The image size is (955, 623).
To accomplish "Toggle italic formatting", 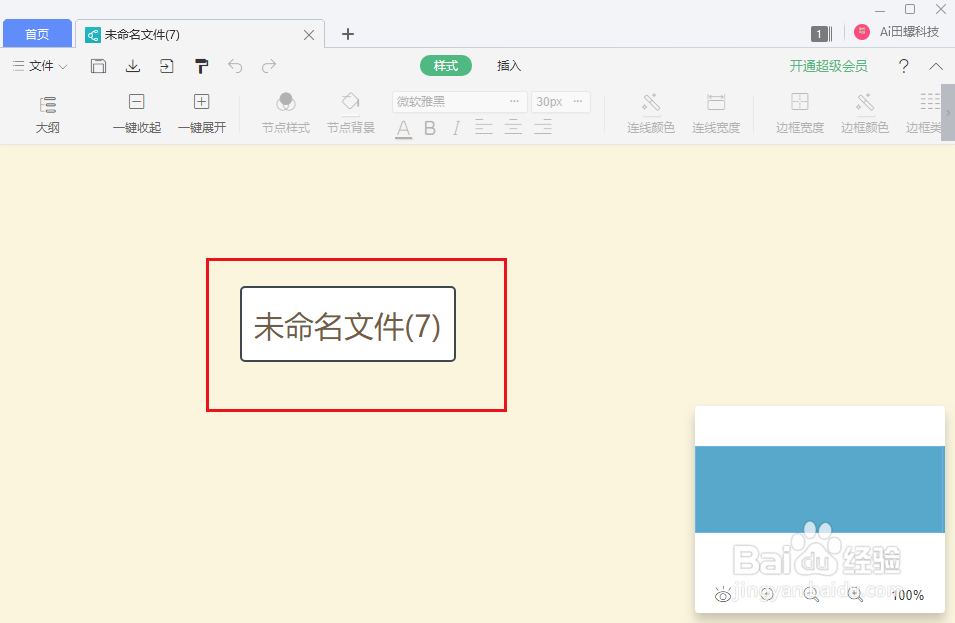I will coord(456,128).
